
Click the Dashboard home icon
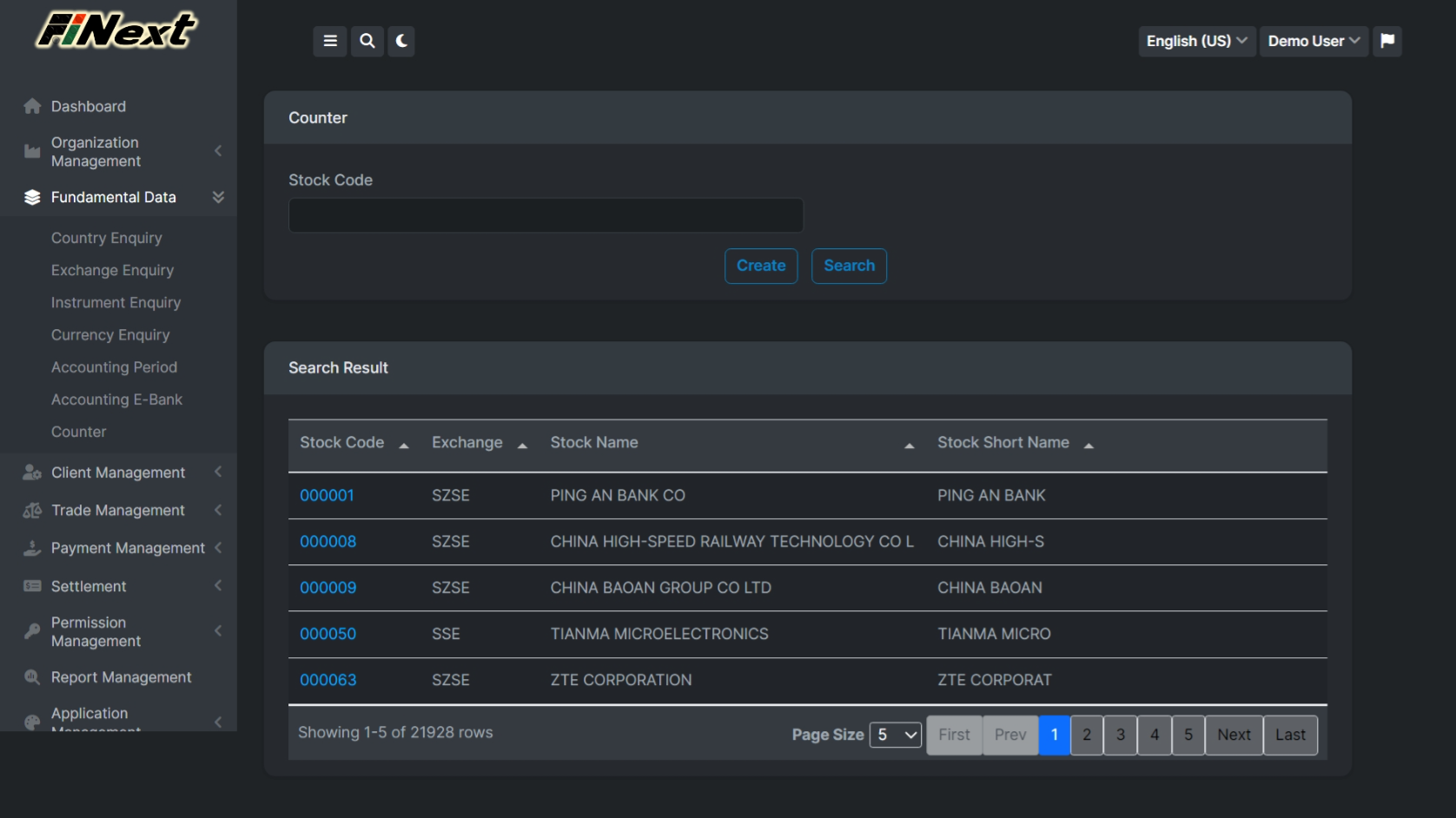tap(32, 107)
